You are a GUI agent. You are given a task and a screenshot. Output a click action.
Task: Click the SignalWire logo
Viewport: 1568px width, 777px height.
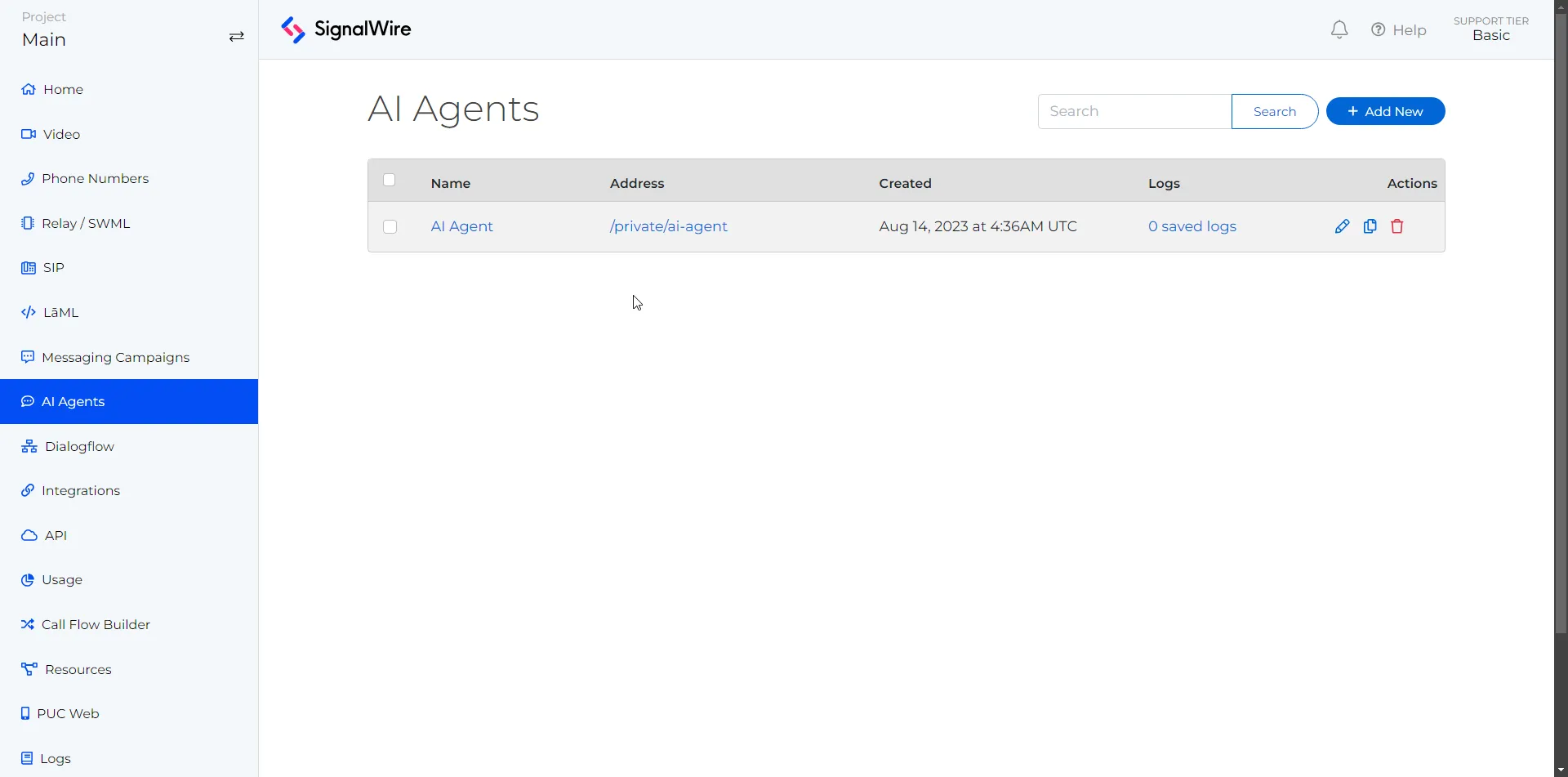click(x=345, y=29)
